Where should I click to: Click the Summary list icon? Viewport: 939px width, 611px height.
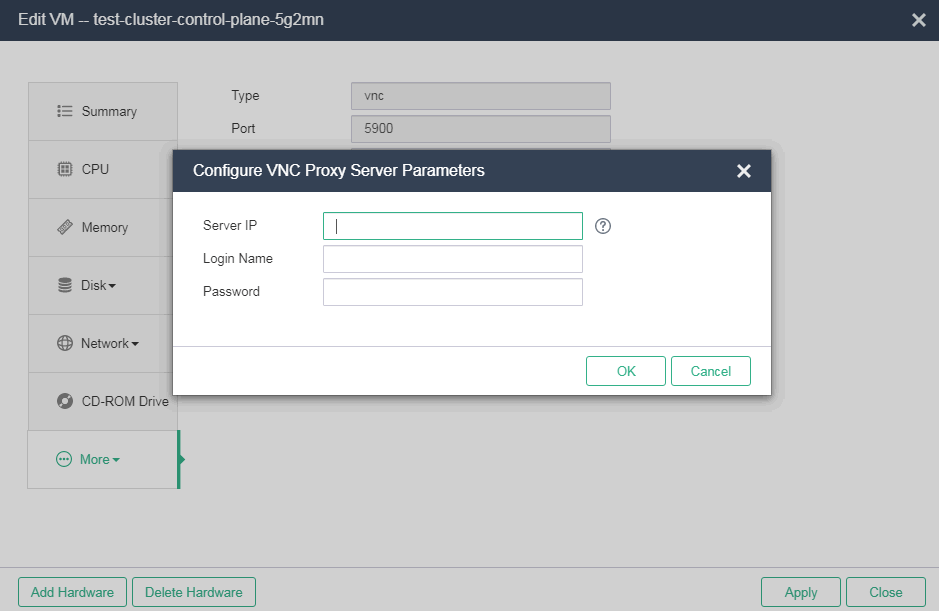point(65,111)
